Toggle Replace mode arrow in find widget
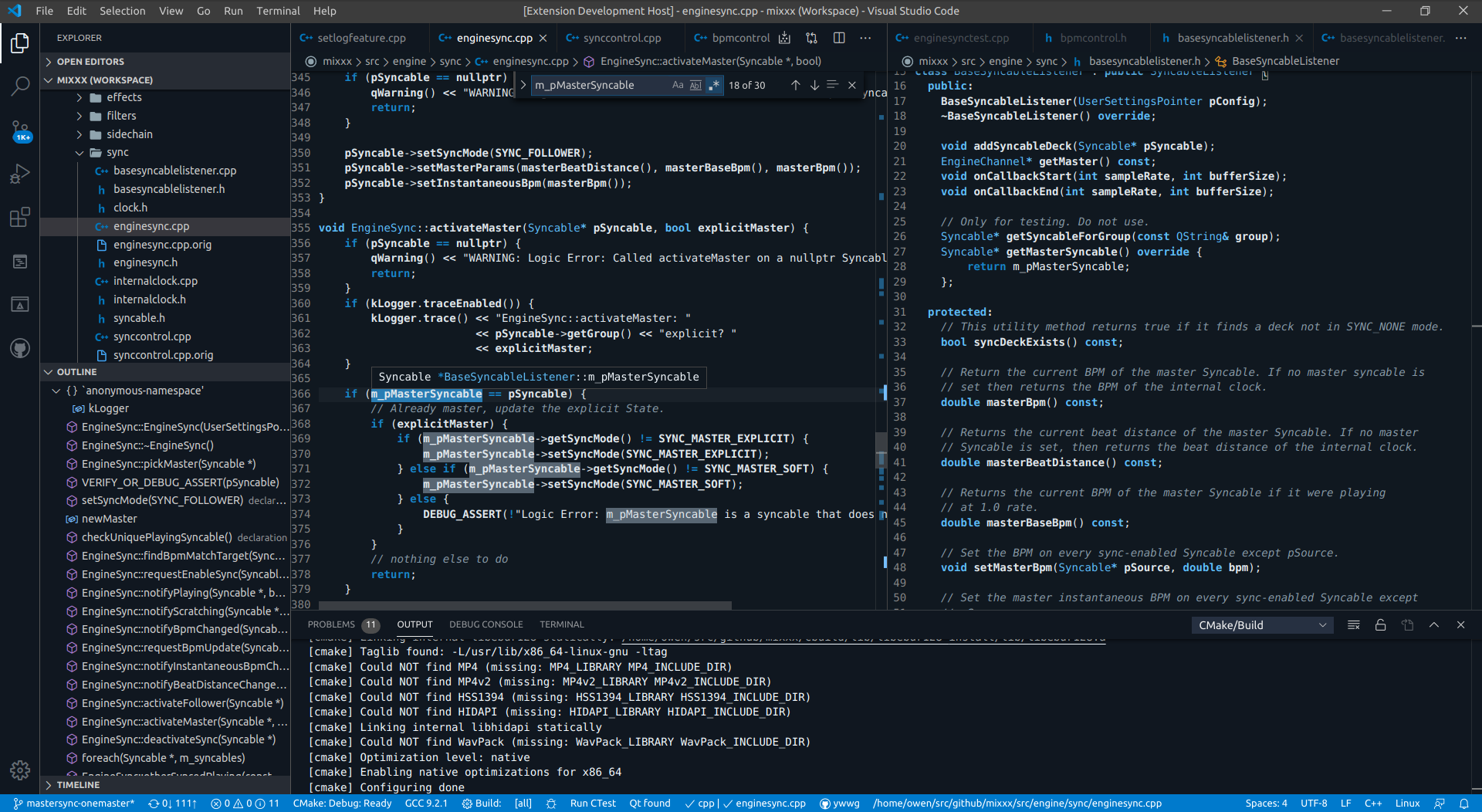The height and width of the screenshot is (812, 1482). (523, 85)
